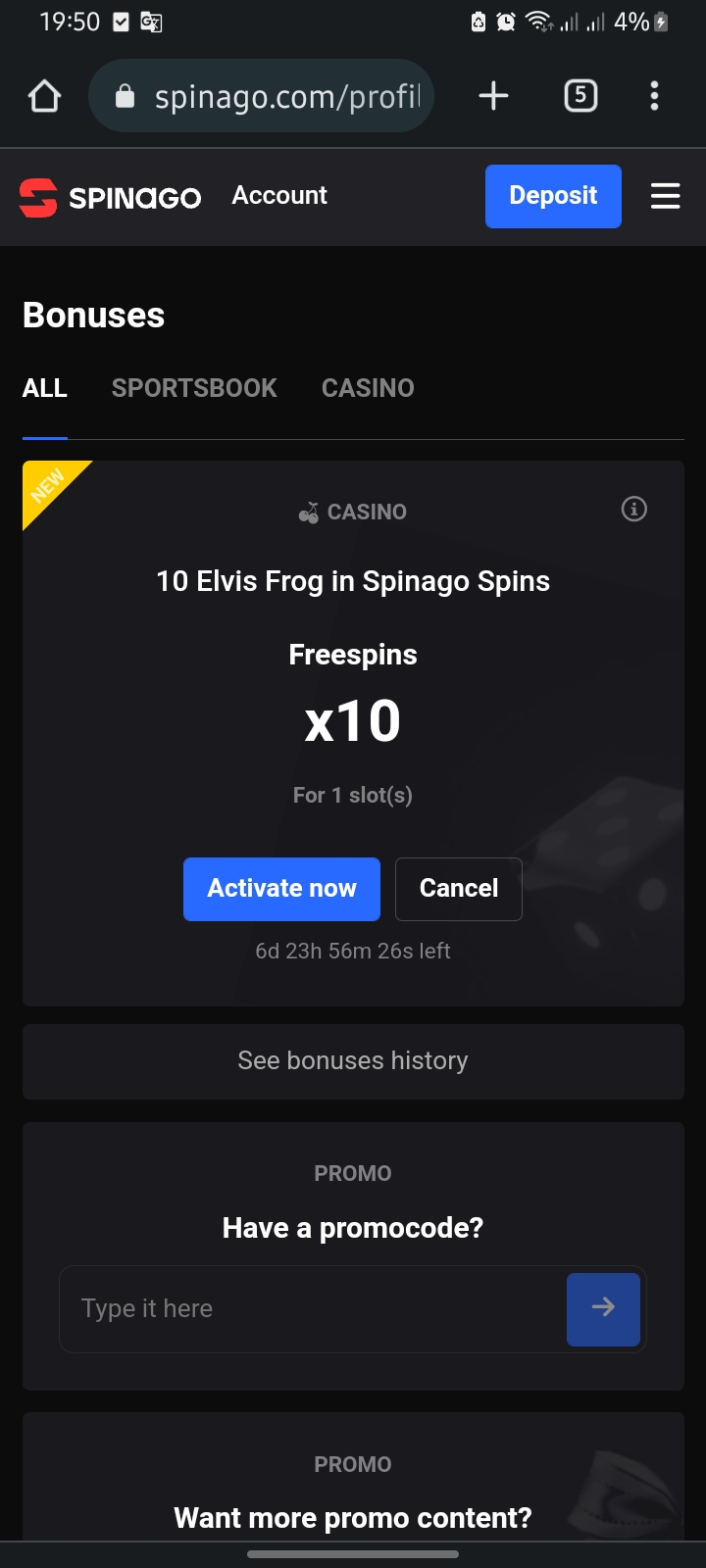Tap the Spinago logo
The image size is (706, 1568).
(x=110, y=197)
